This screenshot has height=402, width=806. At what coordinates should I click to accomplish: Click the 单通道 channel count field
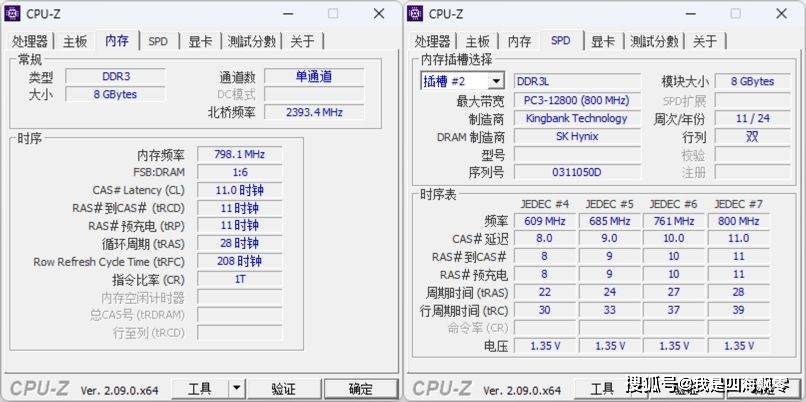[x=314, y=77]
